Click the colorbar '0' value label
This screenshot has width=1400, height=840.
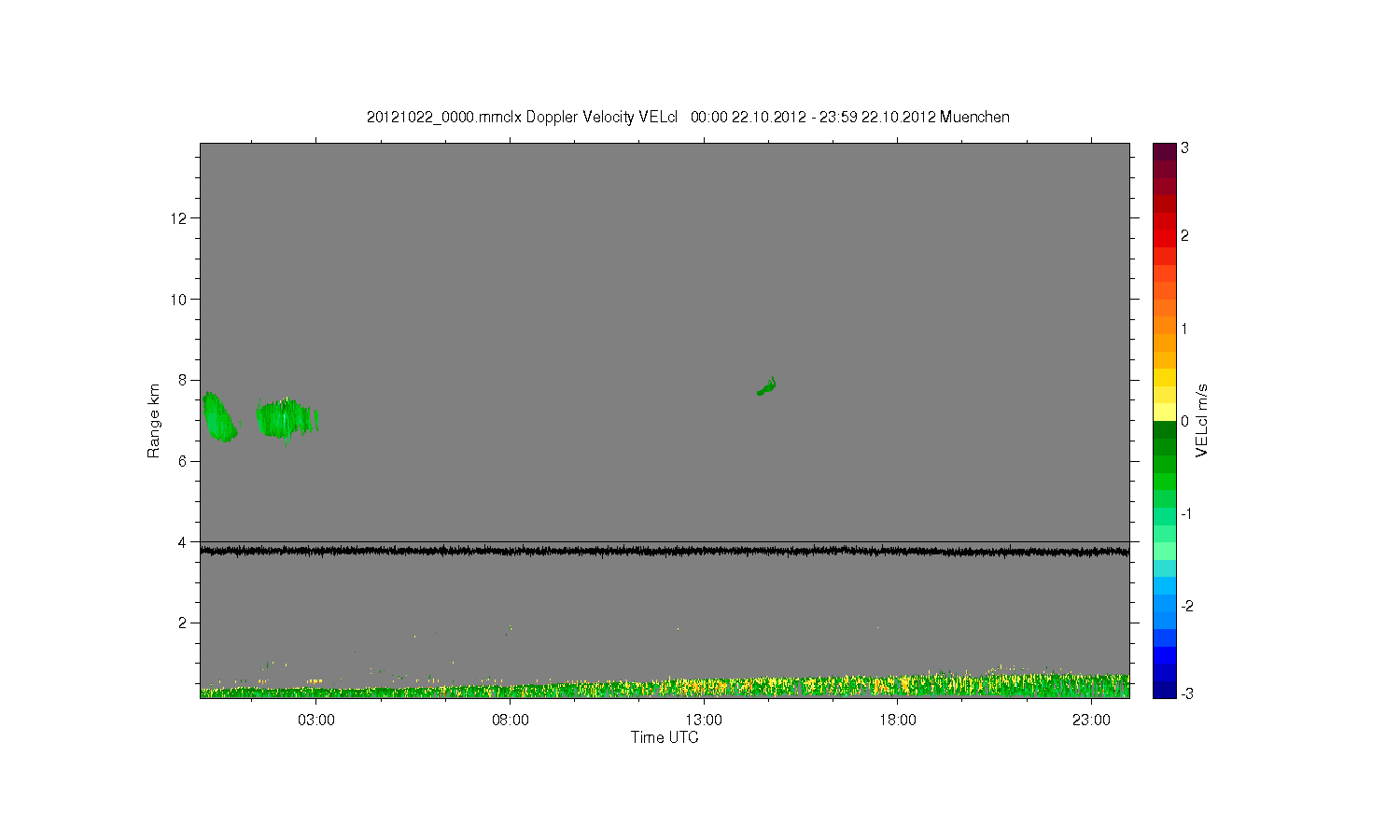pyautogui.click(x=1184, y=421)
